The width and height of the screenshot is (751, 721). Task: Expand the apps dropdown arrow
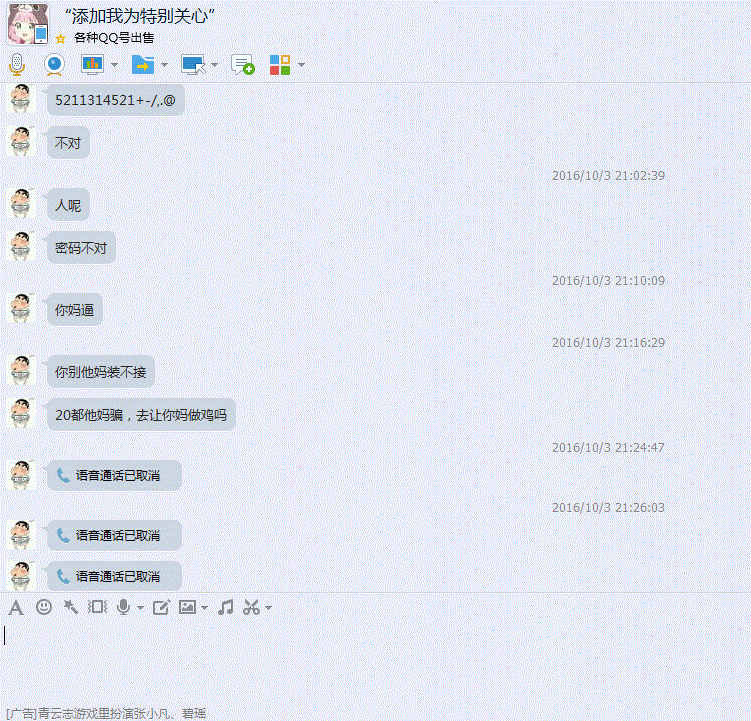301,65
